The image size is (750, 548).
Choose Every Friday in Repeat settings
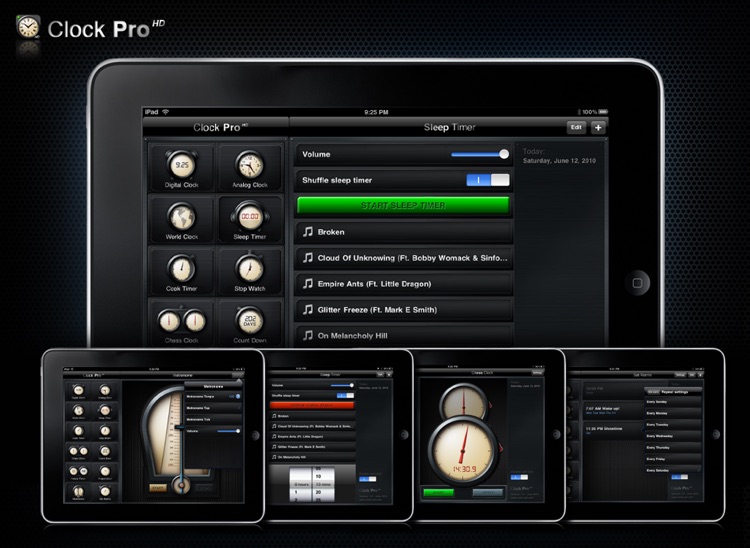pos(673,459)
